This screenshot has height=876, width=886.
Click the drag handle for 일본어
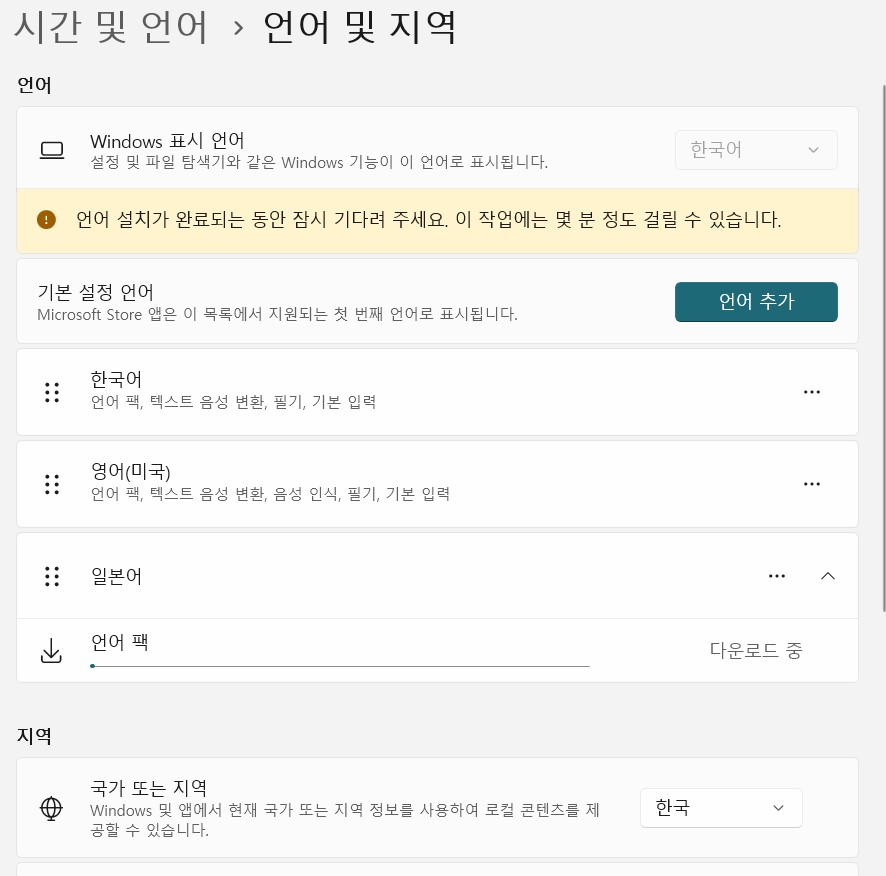pos(51,576)
